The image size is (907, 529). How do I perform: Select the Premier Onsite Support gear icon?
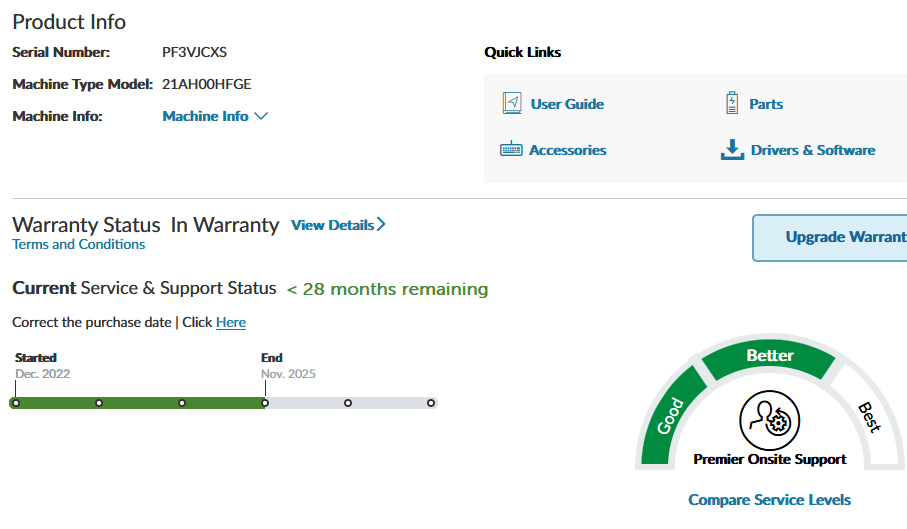(x=769, y=420)
